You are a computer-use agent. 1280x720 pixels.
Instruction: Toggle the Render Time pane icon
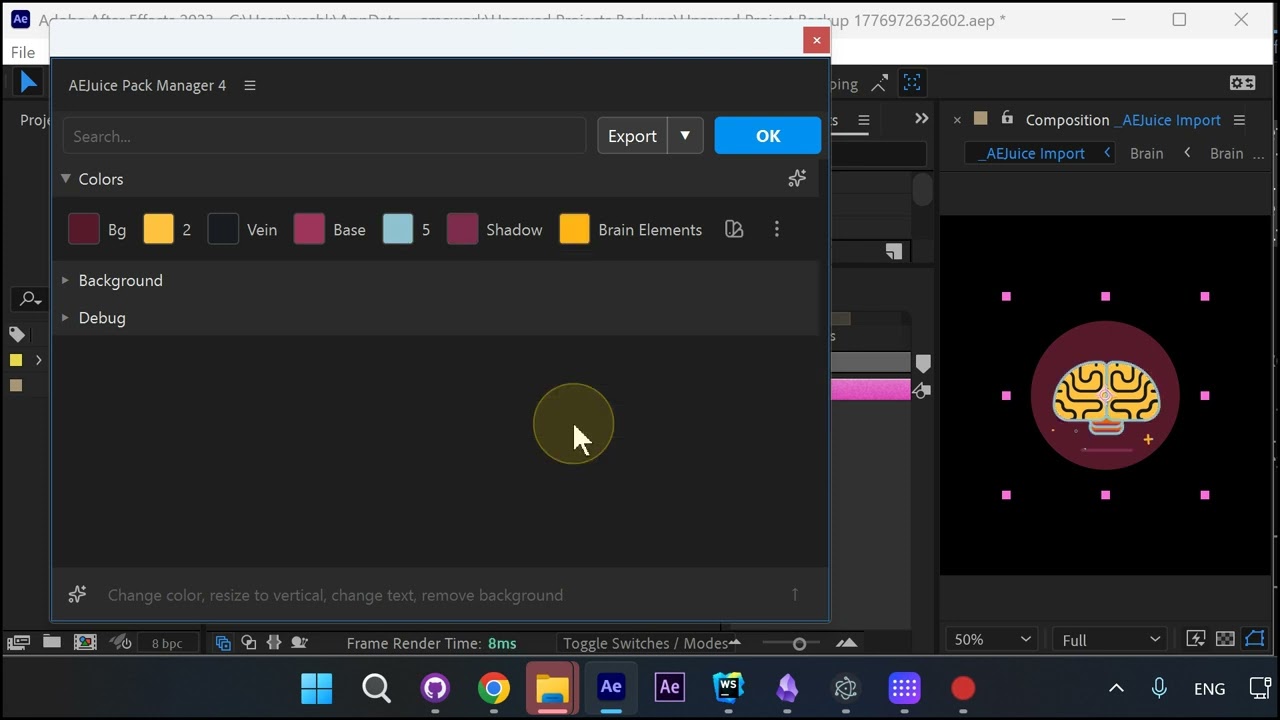[299, 643]
